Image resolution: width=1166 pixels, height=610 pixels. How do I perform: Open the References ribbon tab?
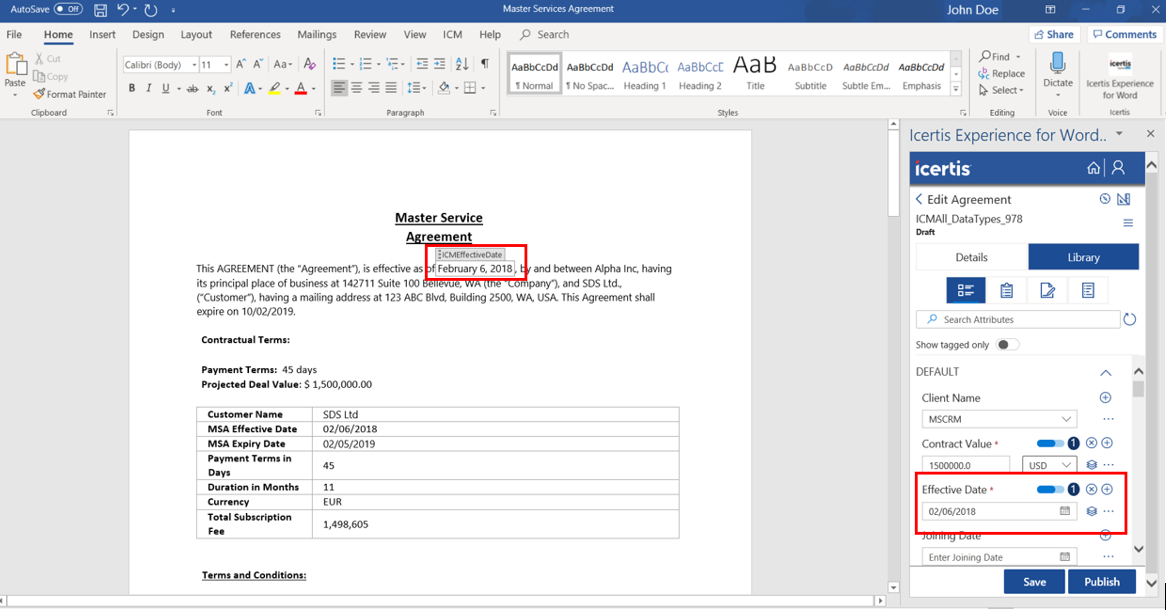(255, 34)
